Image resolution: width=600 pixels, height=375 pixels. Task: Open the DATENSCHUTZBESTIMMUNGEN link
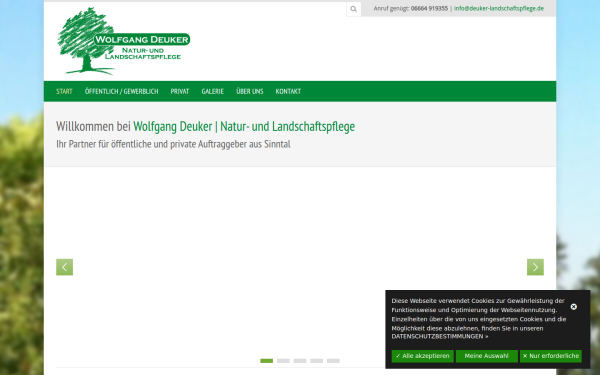pyautogui.click(x=440, y=337)
